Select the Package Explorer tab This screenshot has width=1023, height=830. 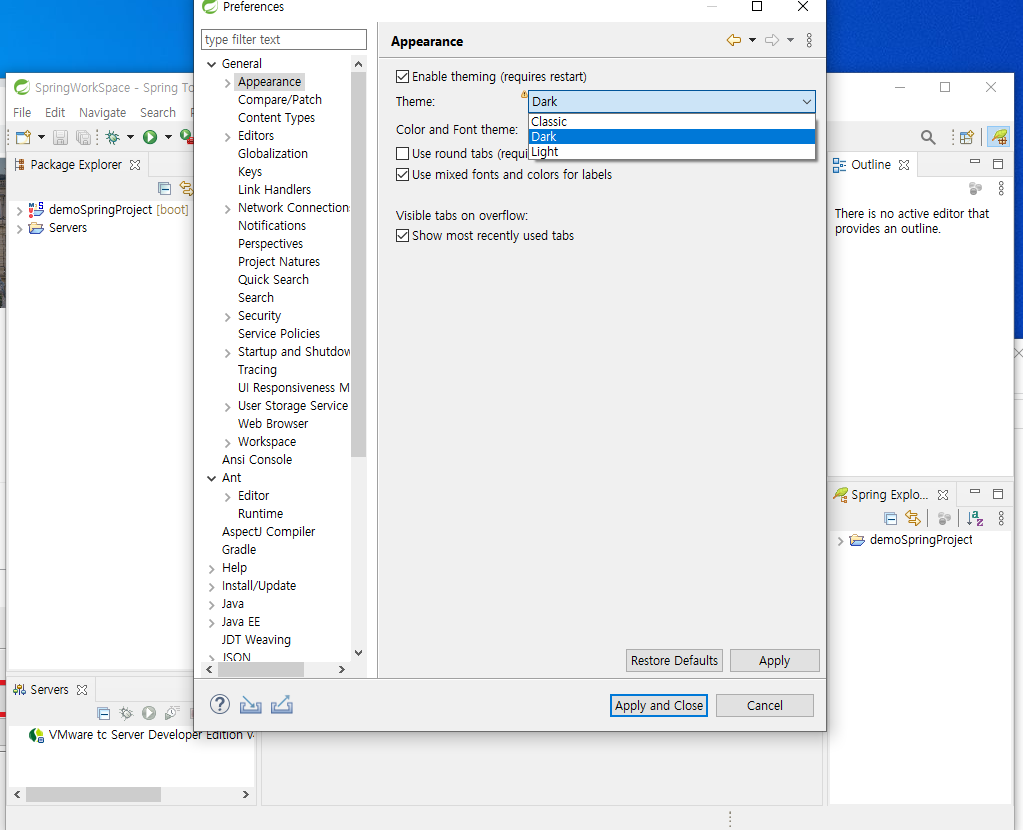click(x=76, y=164)
